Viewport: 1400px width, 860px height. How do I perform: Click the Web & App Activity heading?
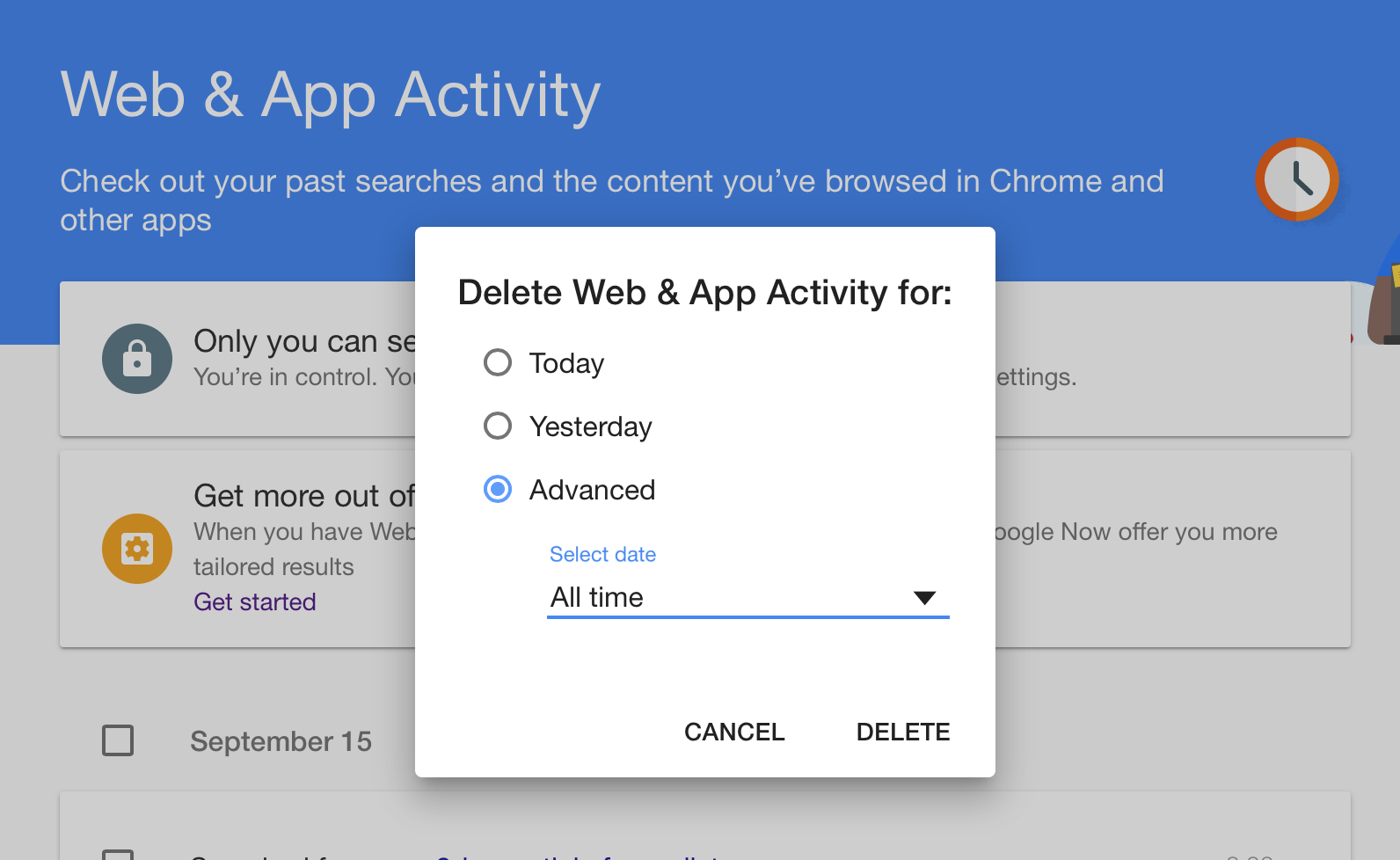pyautogui.click(x=330, y=95)
